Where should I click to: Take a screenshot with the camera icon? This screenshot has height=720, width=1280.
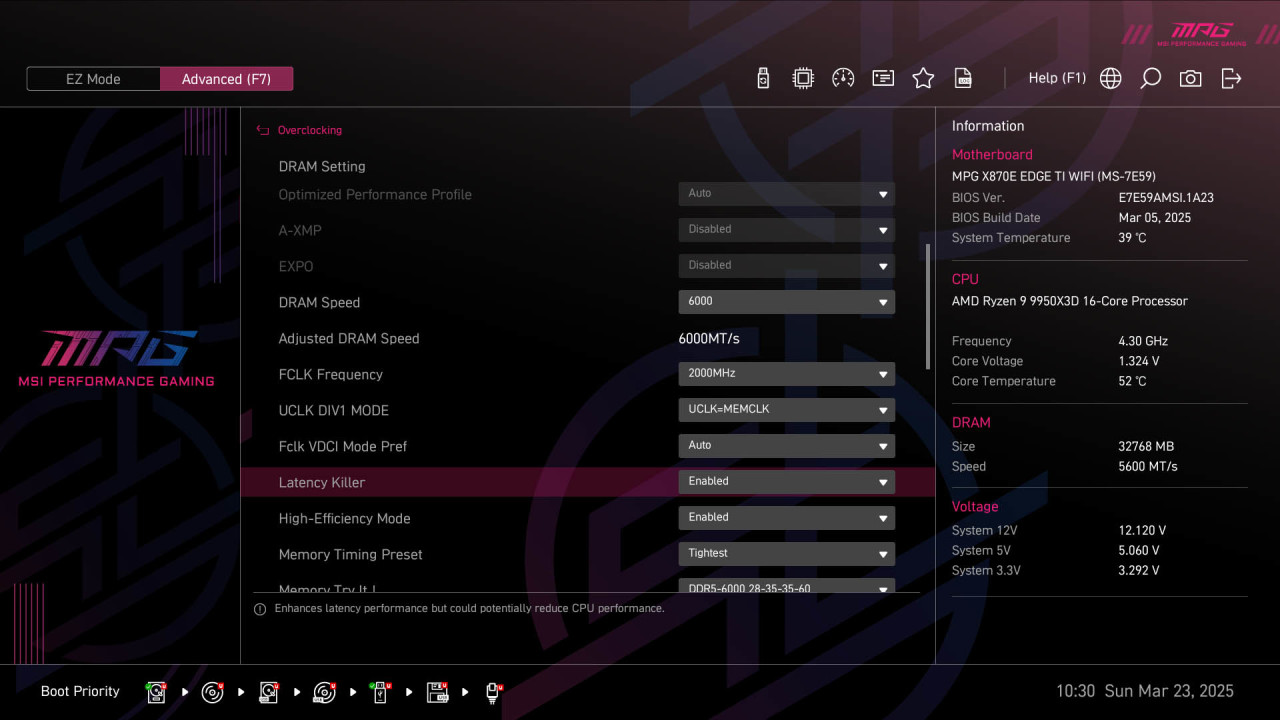point(1190,78)
